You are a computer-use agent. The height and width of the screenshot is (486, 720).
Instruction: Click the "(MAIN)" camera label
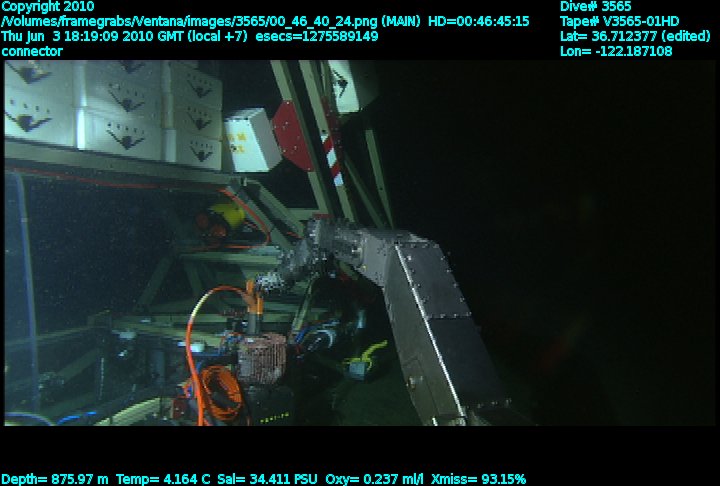click(401, 22)
